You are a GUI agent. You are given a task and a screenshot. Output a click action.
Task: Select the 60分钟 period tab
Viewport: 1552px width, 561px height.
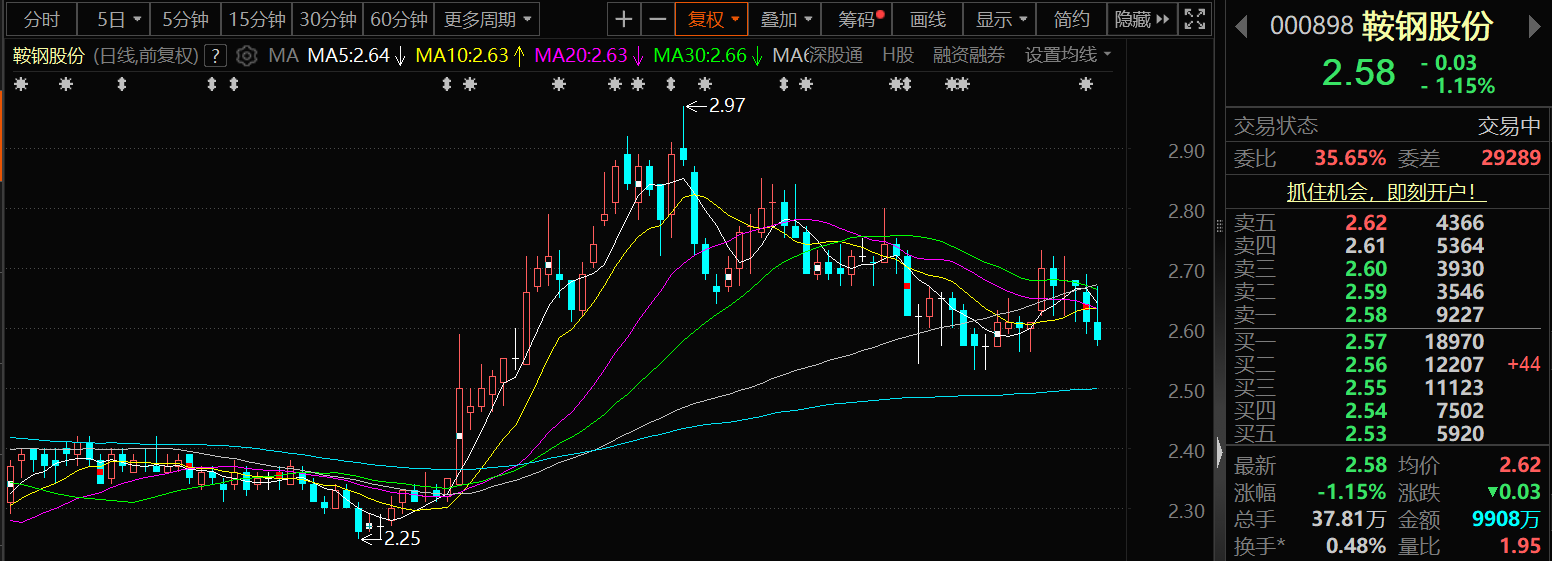click(x=398, y=19)
